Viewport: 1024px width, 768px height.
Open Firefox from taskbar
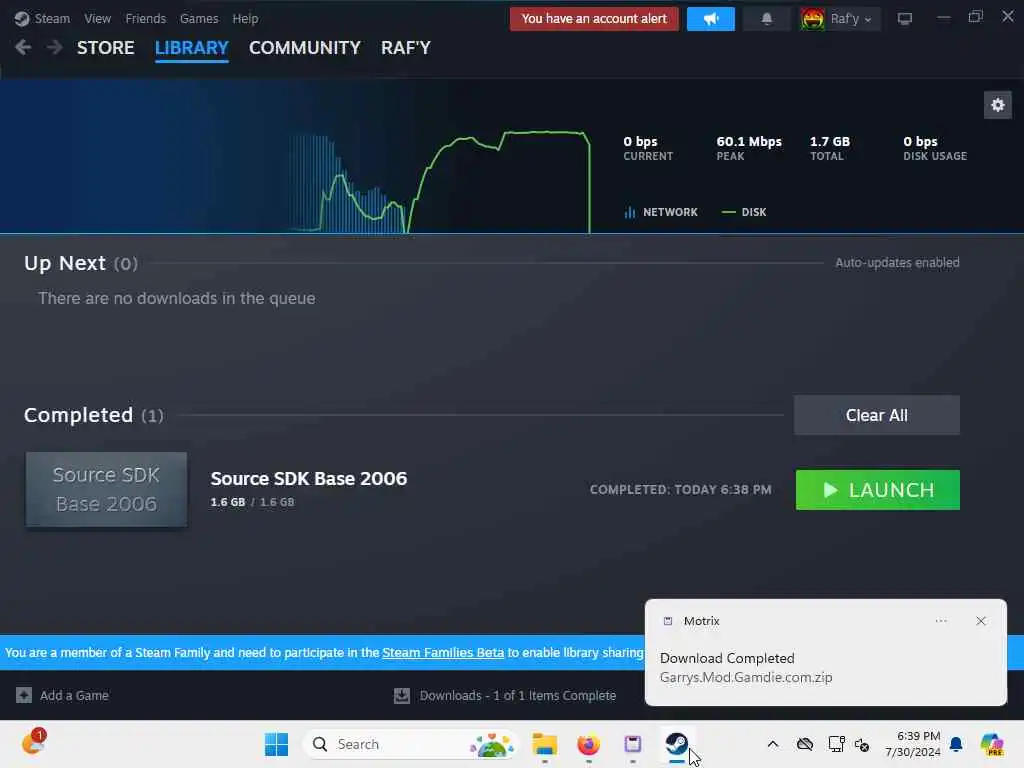coord(588,744)
